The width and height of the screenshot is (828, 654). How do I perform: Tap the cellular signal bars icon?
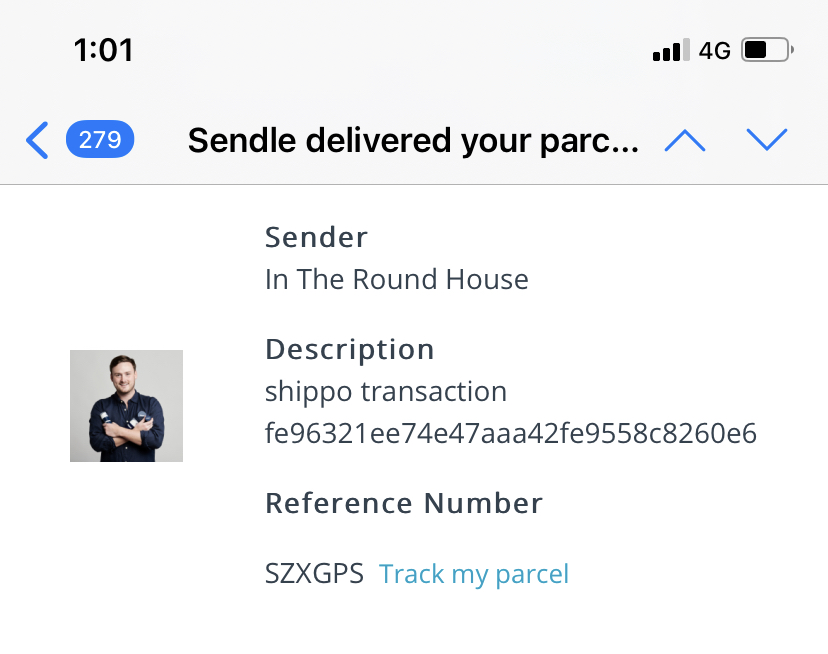(671, 50)
